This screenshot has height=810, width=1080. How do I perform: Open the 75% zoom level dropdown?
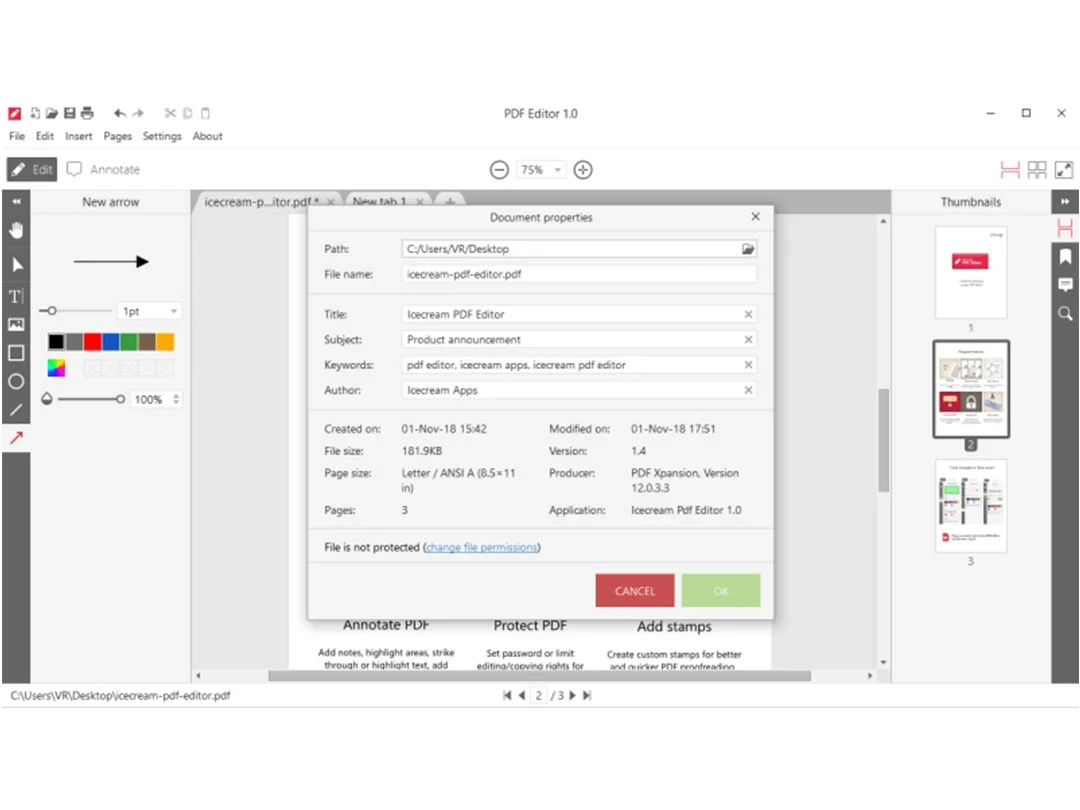[x=542, y=170]
